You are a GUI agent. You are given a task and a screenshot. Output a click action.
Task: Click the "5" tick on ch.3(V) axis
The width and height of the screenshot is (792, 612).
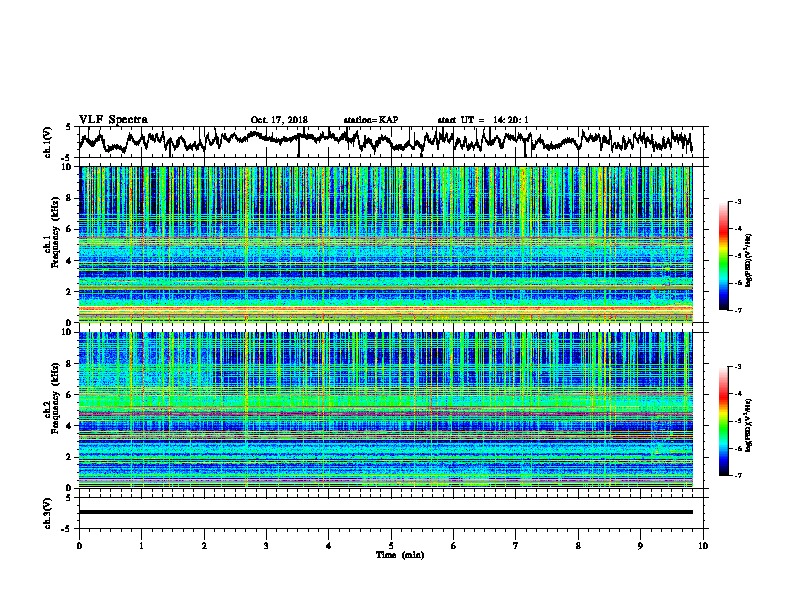click(x=68, y=498)
